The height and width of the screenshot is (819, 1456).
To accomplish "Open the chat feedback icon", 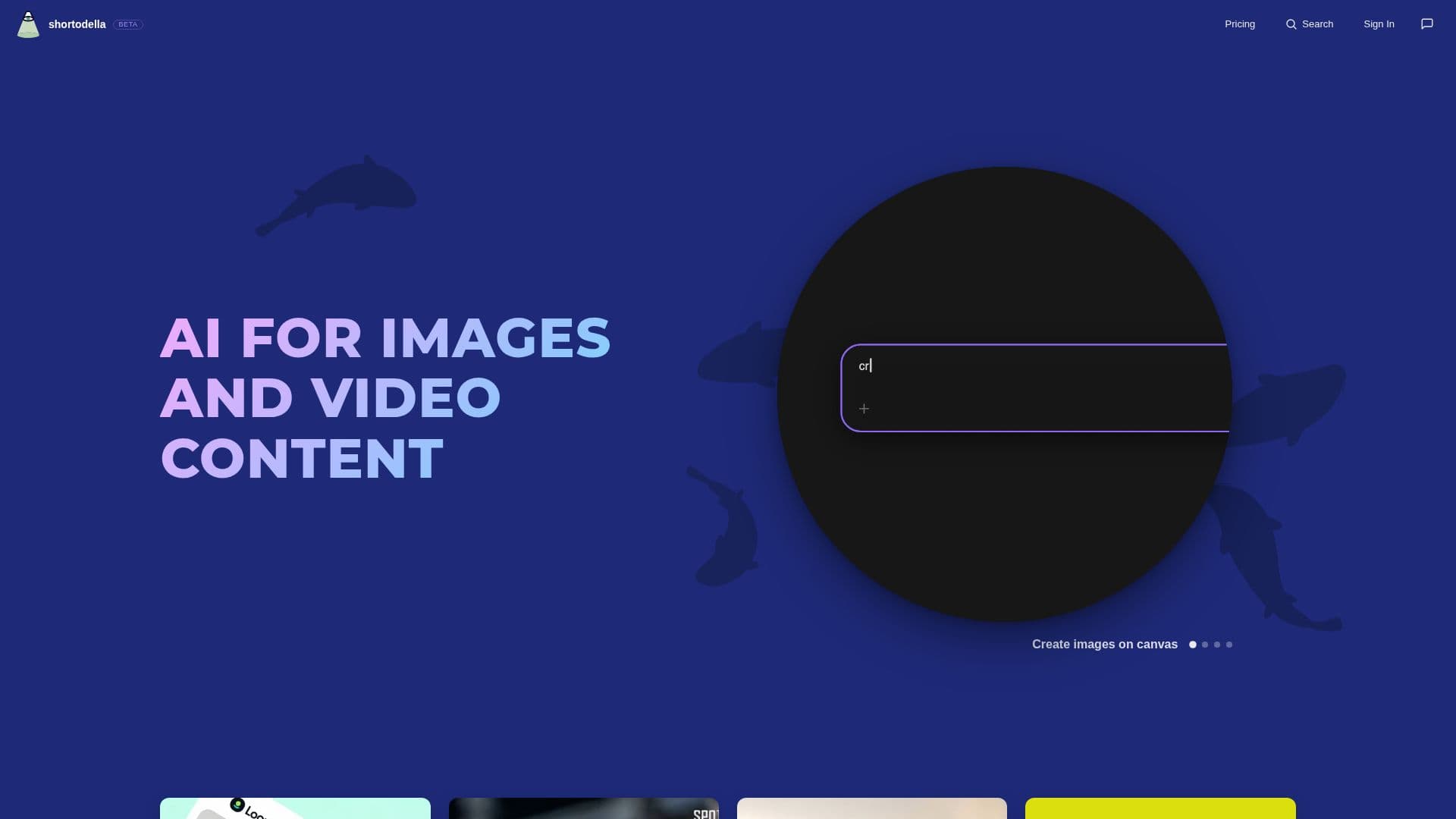I will click(1426, 24).
